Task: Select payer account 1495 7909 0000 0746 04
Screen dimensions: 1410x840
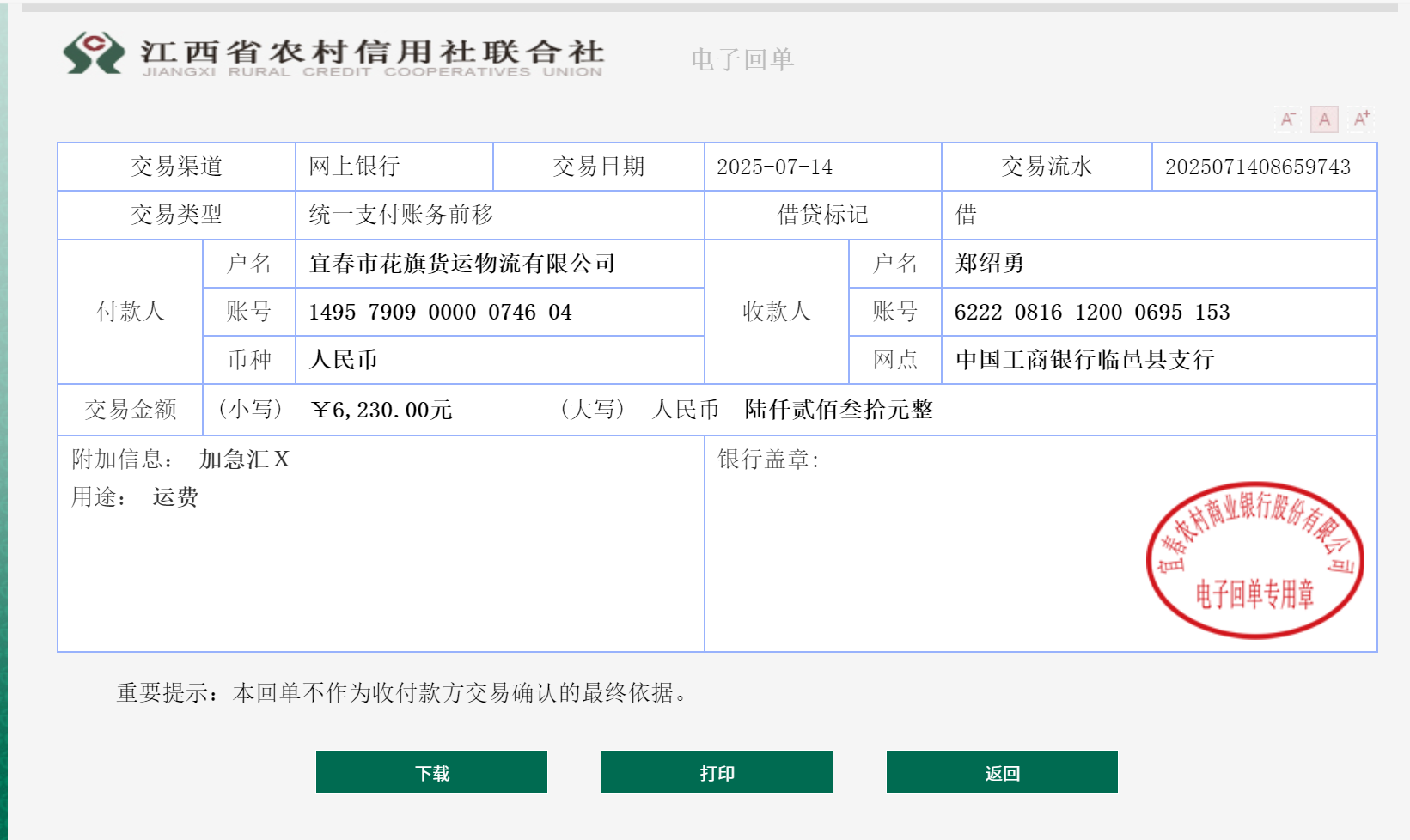Action: (440, 312)
